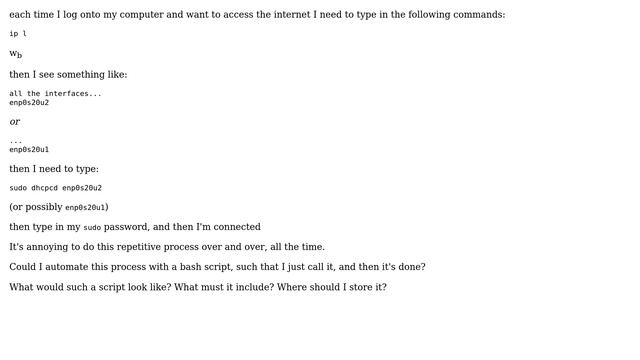Click the 'then I need to type:' sentence
640x360 pixels.
(x=54, y=169)
